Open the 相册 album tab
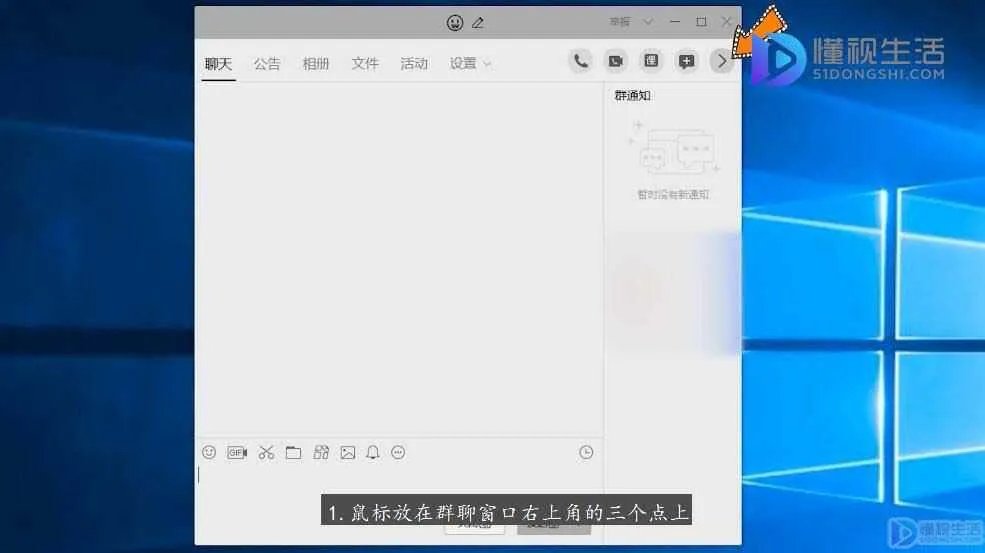Screen dimensions: 985x553 [316, 63]
